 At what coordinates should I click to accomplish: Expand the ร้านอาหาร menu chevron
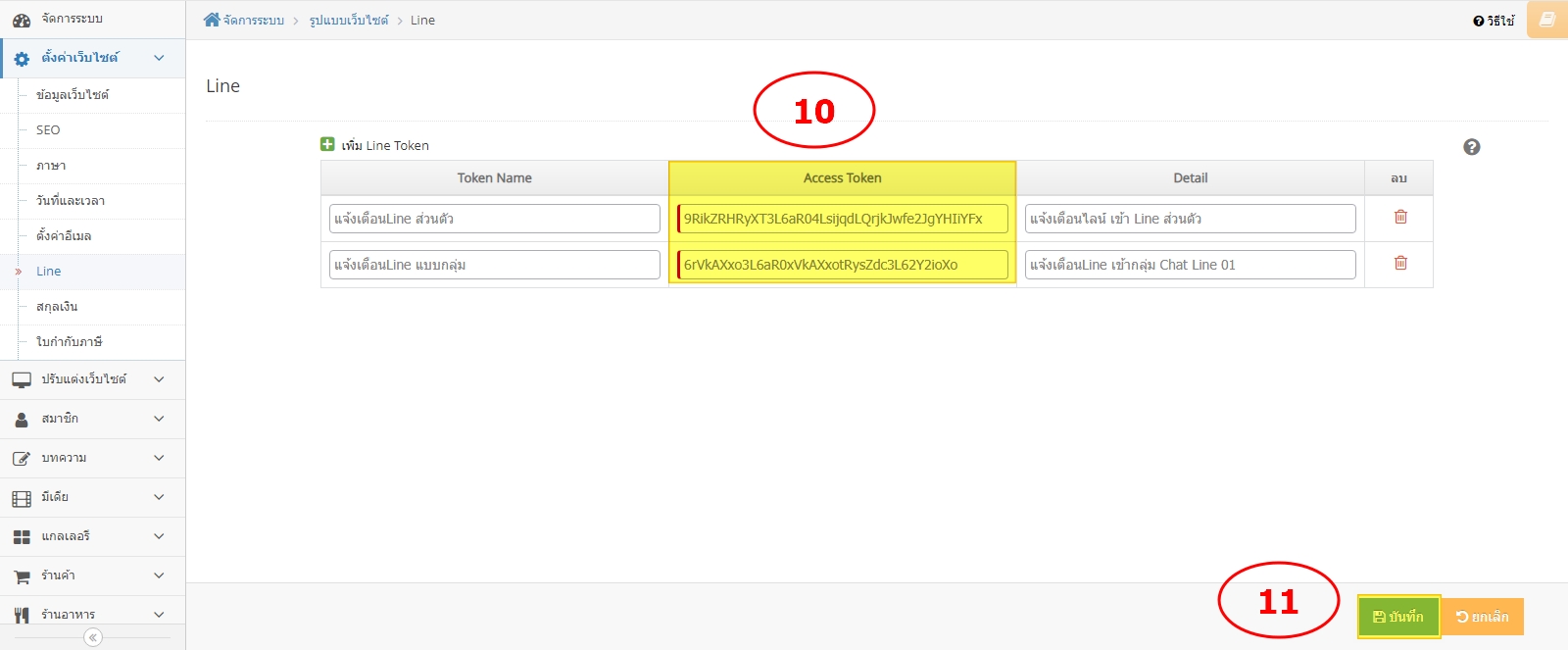(x=159, y=615)
